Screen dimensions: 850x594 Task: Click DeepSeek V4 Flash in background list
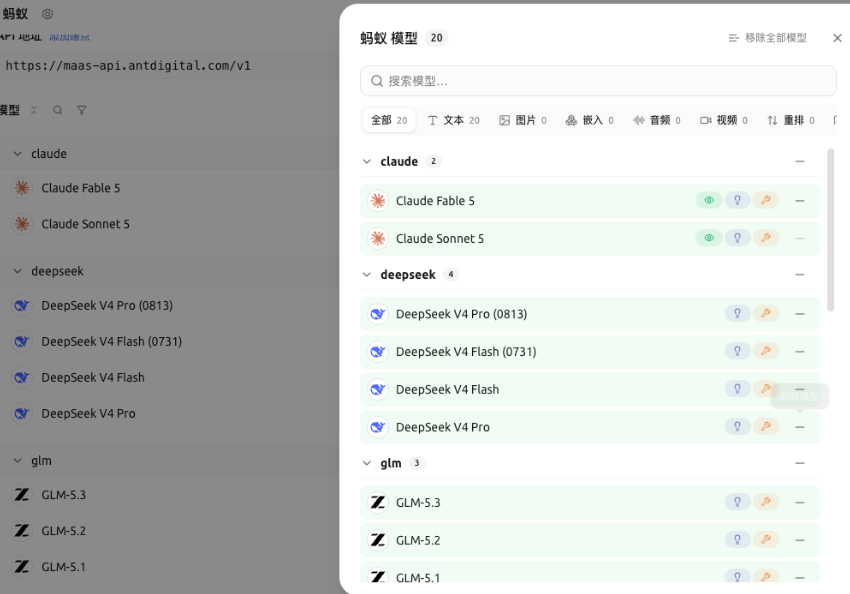tap(93, 377)
